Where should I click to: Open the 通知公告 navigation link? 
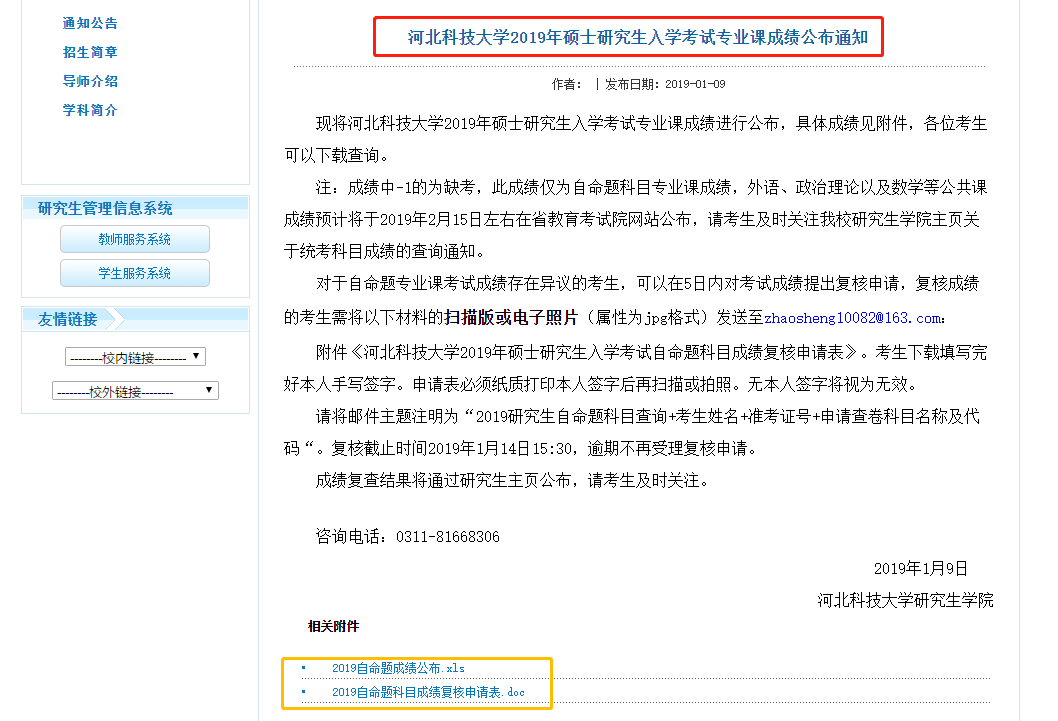point(90,23)
